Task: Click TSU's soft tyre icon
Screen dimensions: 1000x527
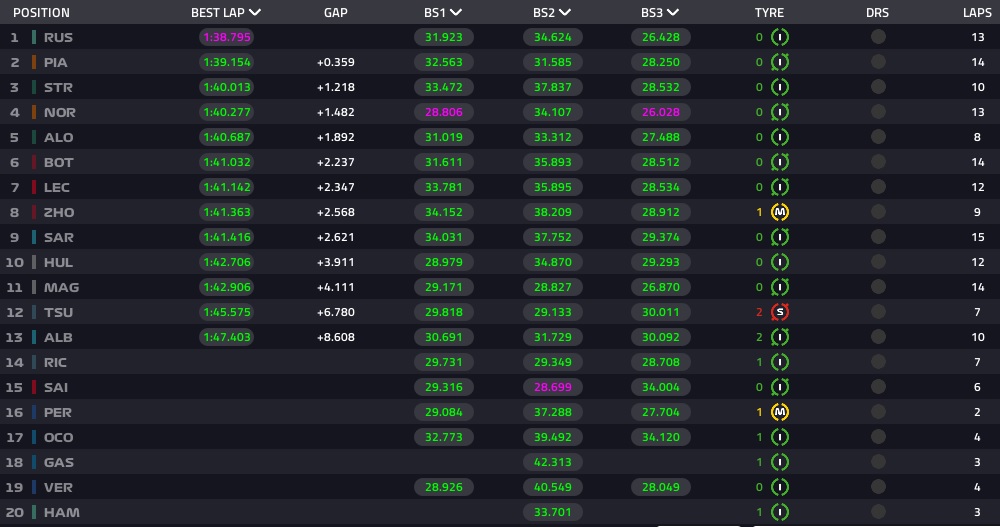Action: [779, 312]
